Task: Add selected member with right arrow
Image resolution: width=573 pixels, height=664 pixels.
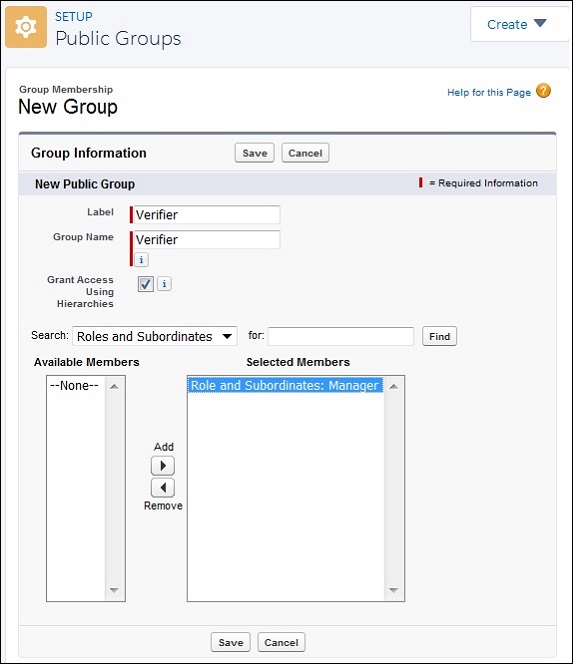Action: (163, 466)
